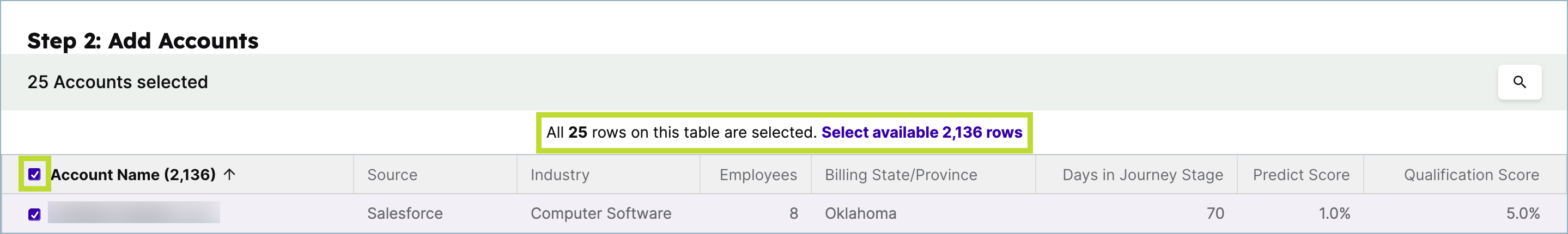Click the 1.0% predict score value

pos(1334,213)
